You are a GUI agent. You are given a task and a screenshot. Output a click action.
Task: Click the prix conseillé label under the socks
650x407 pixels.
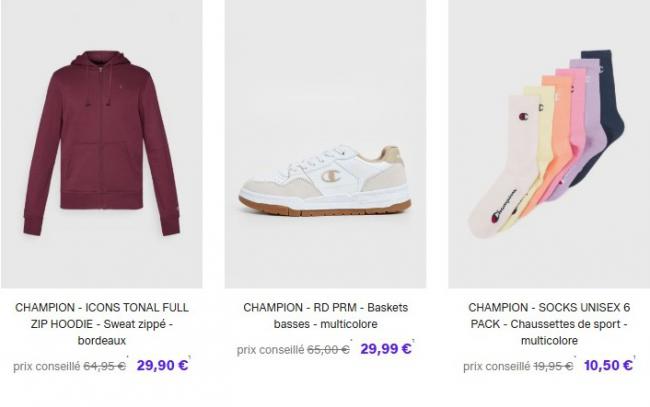coord(494,367)
